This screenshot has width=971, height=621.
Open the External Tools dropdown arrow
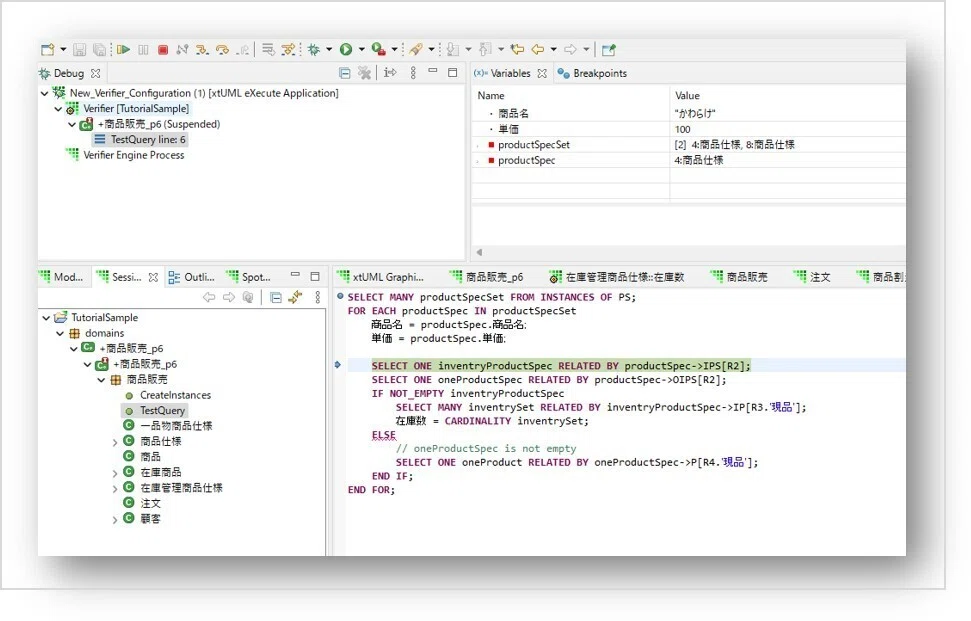[x=394, y=50]
